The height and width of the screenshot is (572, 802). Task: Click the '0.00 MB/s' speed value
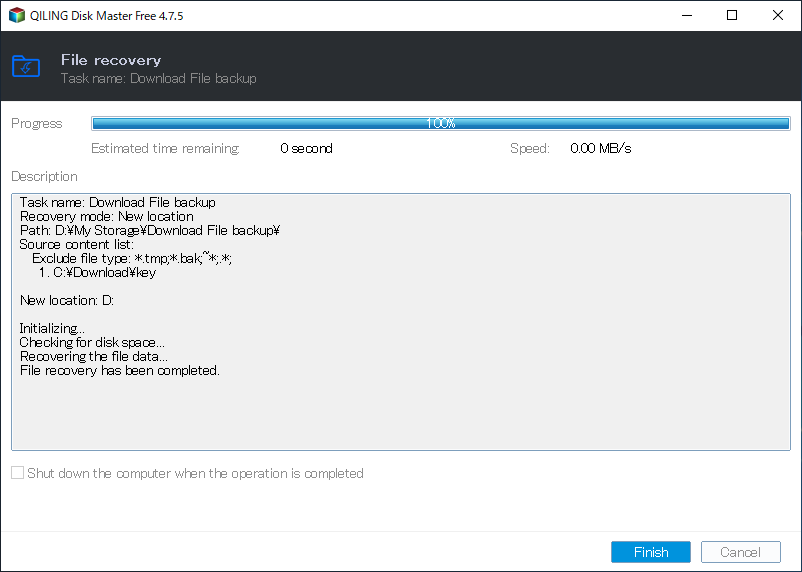pyautogui.click(x=600, y=148)
